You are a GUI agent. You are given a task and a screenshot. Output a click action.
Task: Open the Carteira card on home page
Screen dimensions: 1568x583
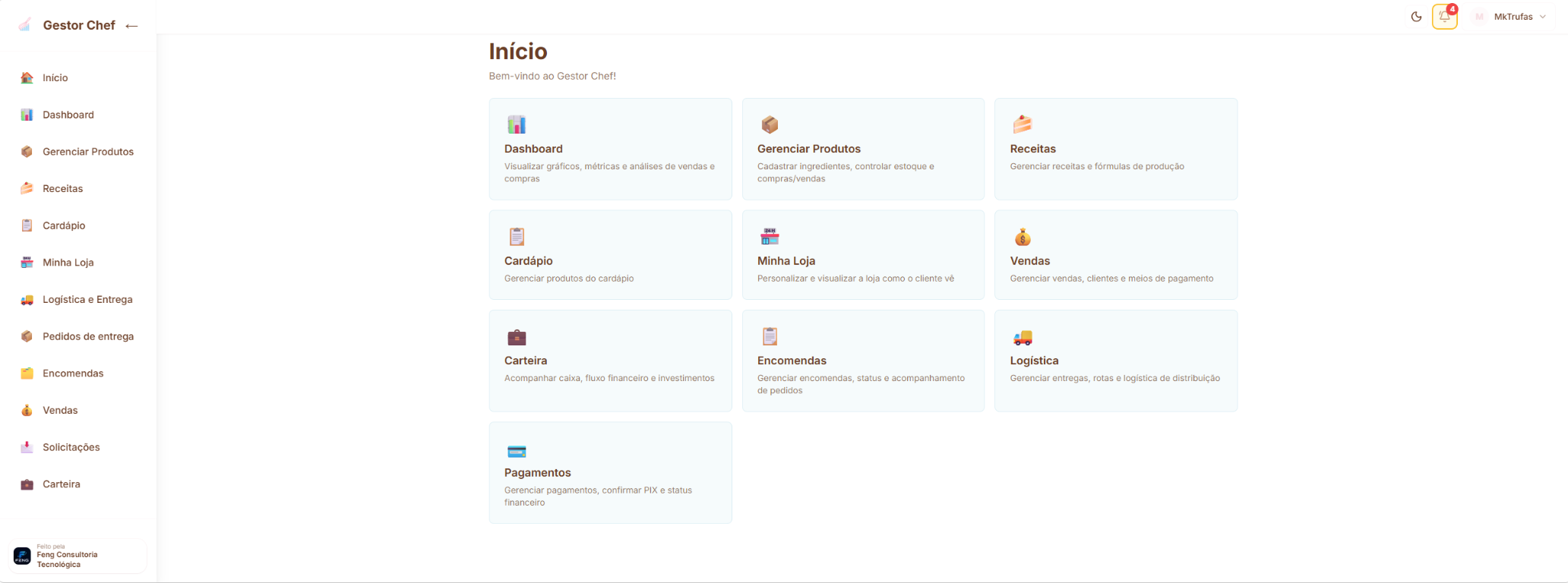pos(610,361)
